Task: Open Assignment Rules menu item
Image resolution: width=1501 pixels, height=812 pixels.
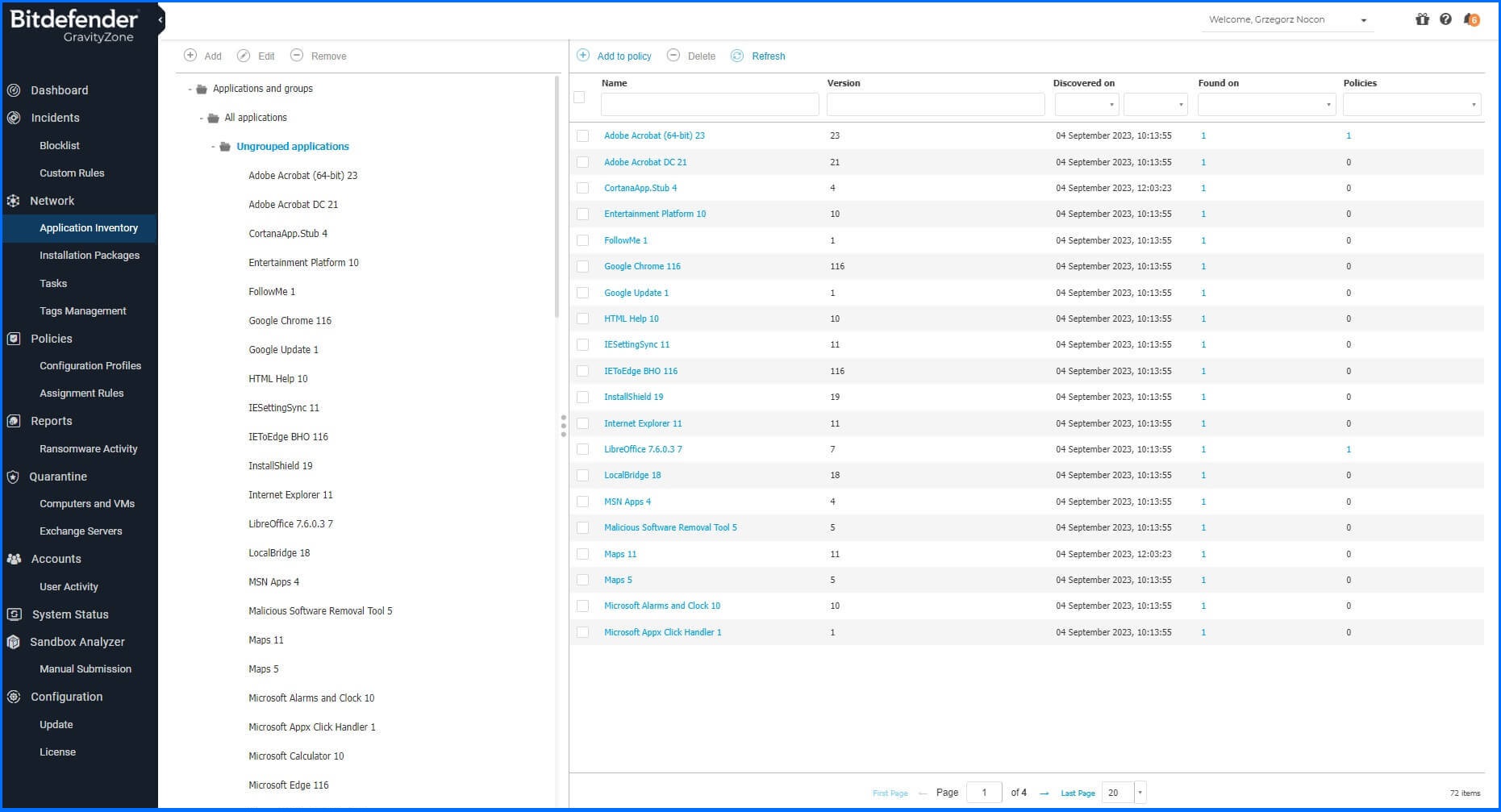Action: coord(81,394)
